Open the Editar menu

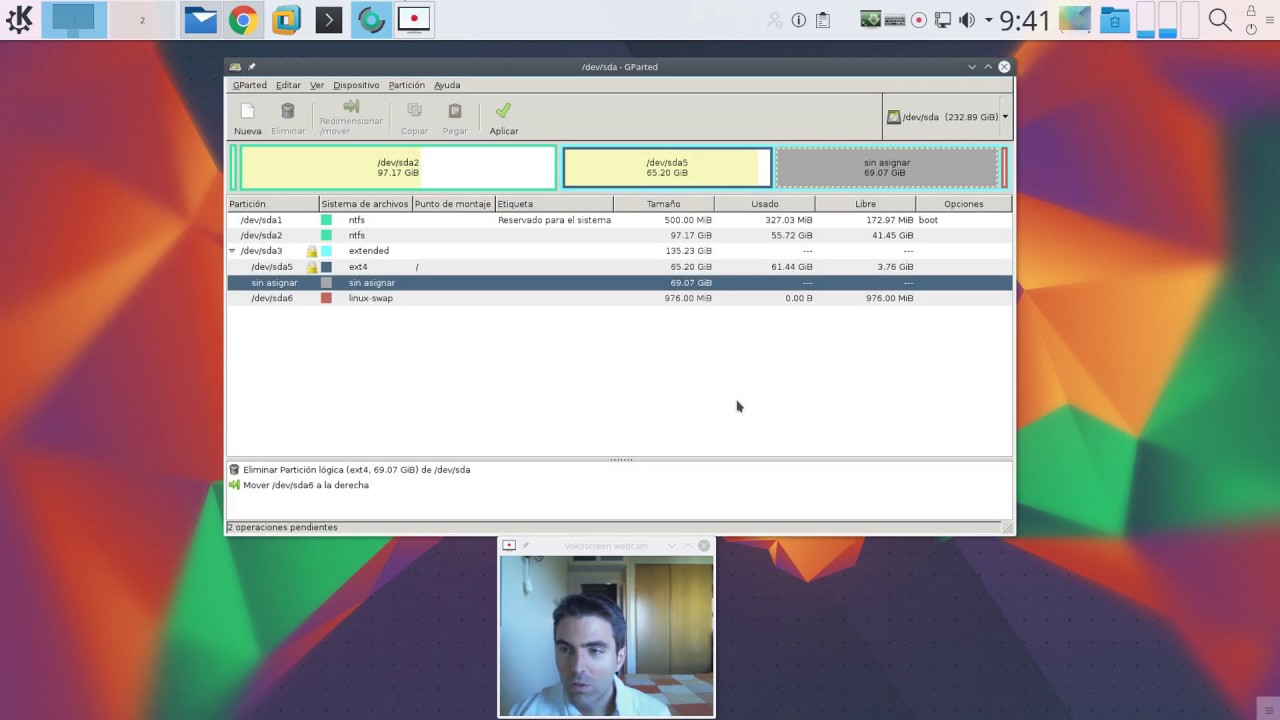coord(288,85)
